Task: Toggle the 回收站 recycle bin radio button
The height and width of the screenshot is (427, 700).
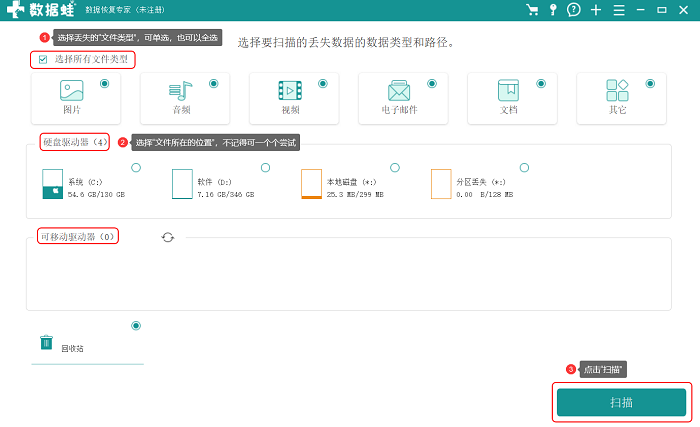Action: click(x=136, y=326)
